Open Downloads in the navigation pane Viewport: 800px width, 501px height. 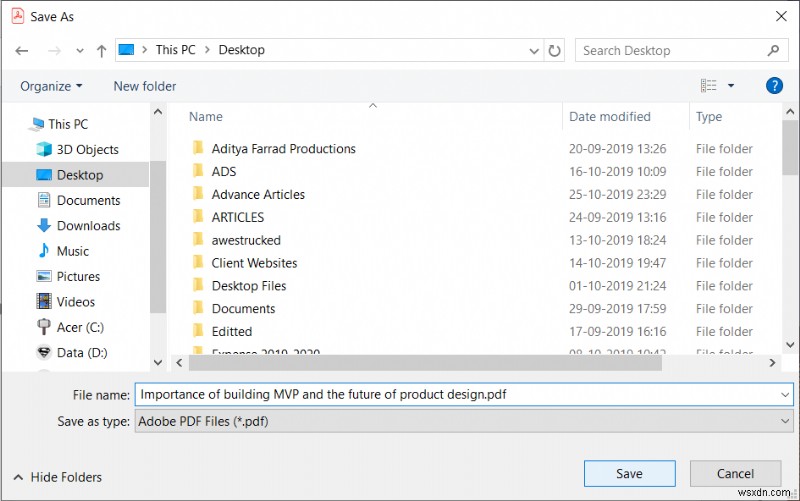tap(79, 226)
